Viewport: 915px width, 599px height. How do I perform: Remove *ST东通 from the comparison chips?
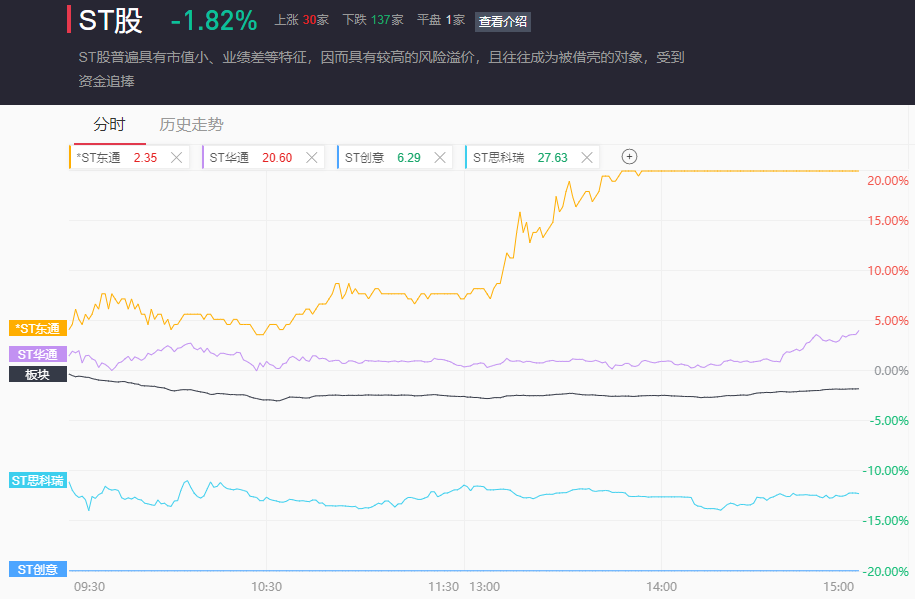coord(177,157)
